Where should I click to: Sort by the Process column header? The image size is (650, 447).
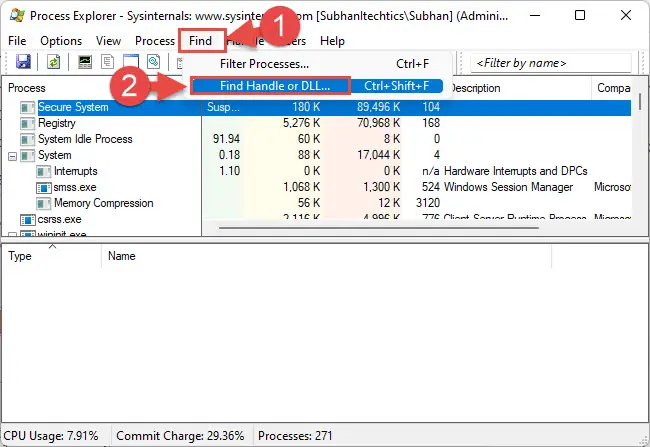tap(27, 88)
